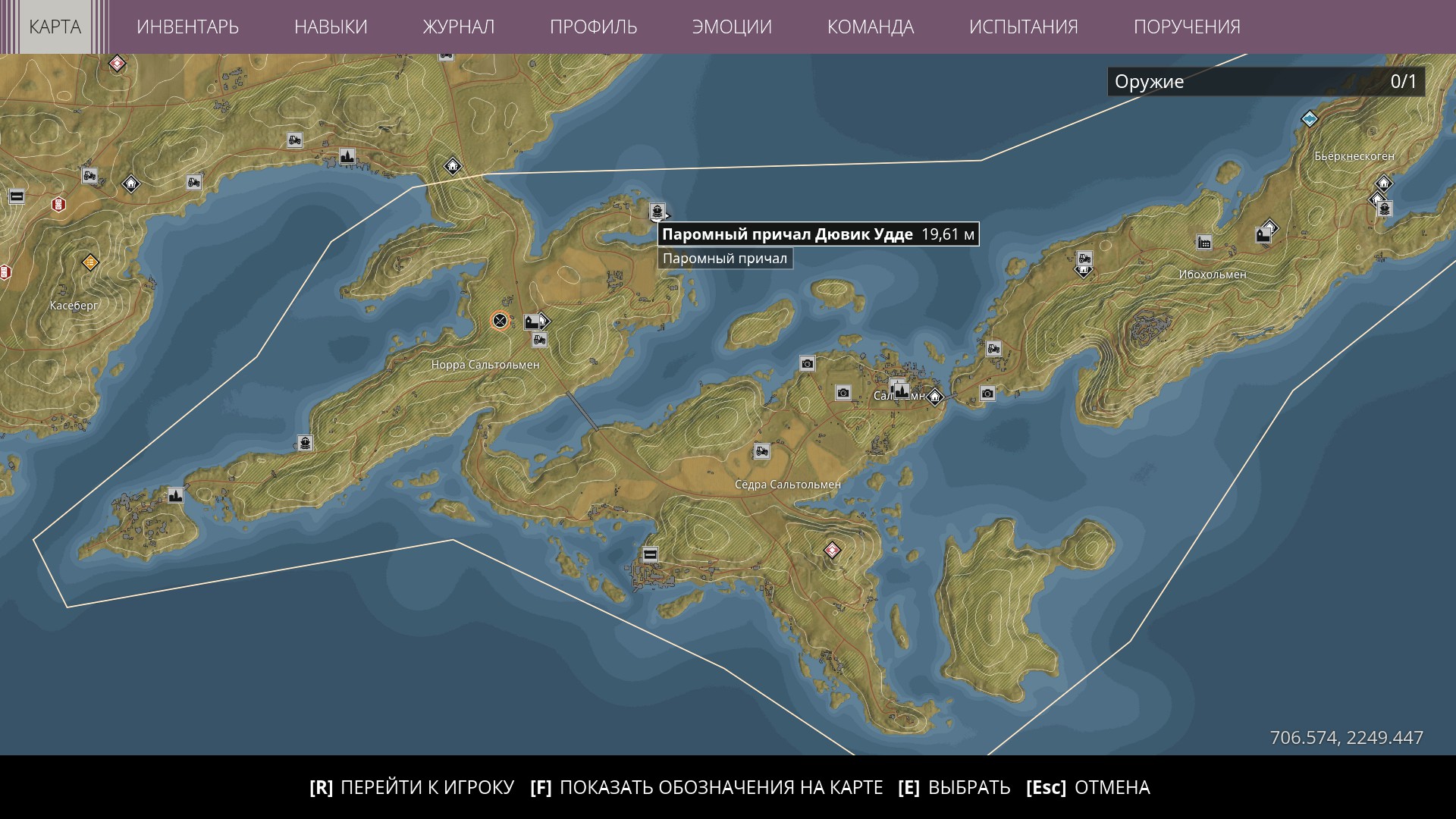The height and width of the screenshot is (819, 1456).
Task: Click the Паромный причал subtitle label
Action: (x=725, y=259)
